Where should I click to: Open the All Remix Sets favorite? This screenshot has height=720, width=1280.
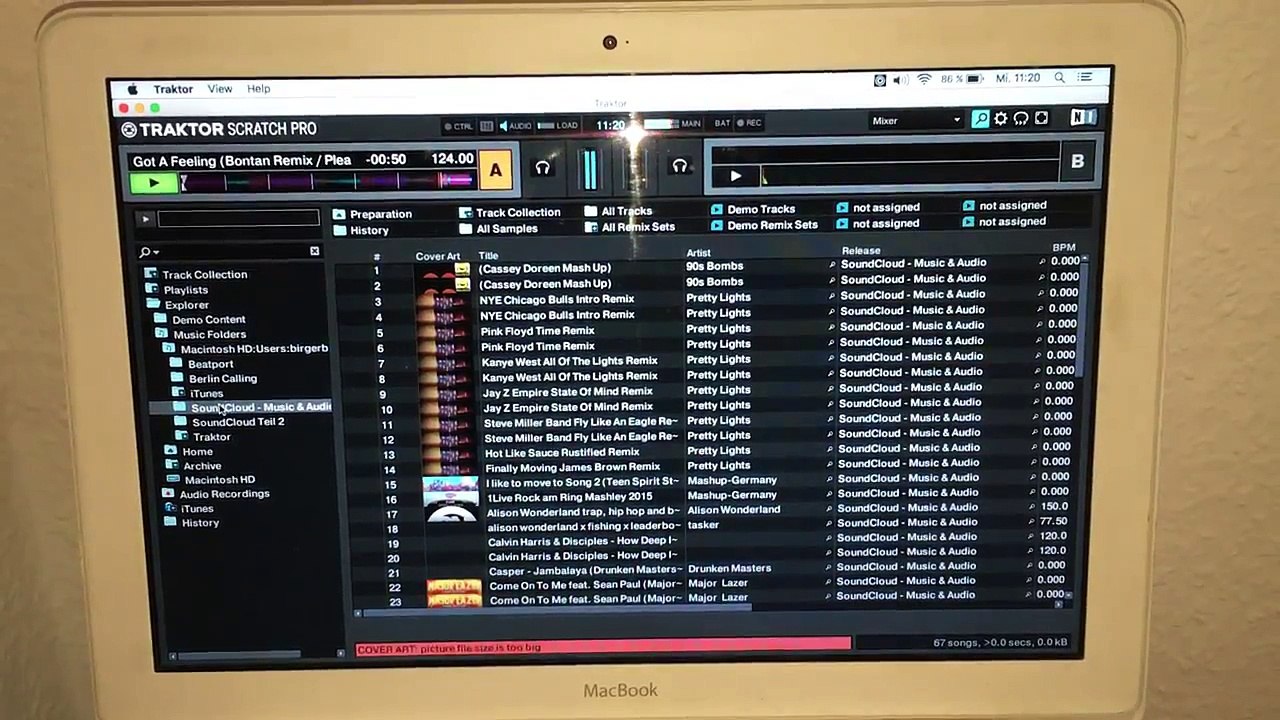click(630, 227)
